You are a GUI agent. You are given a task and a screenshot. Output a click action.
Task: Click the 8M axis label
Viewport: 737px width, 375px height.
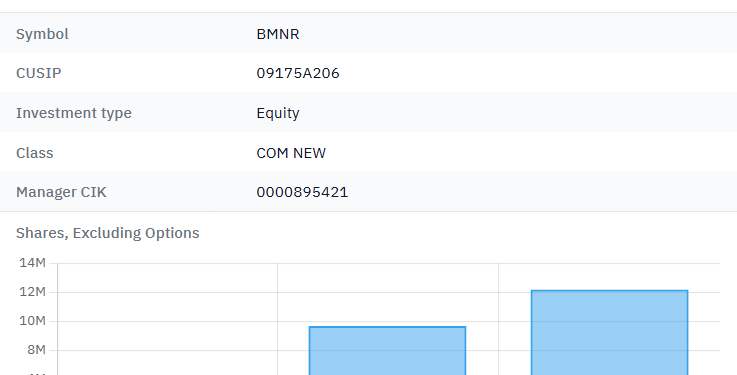36,350
